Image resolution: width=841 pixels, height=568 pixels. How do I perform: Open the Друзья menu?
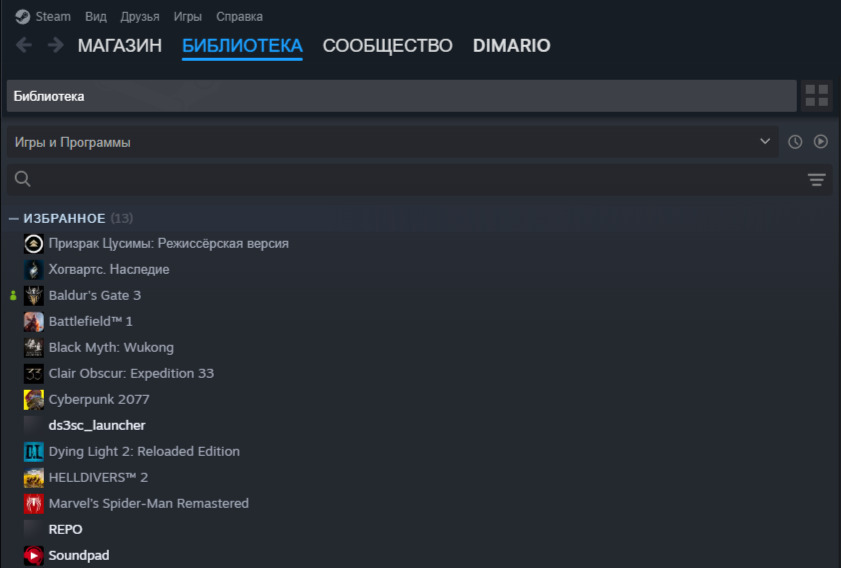pos(139,16)
